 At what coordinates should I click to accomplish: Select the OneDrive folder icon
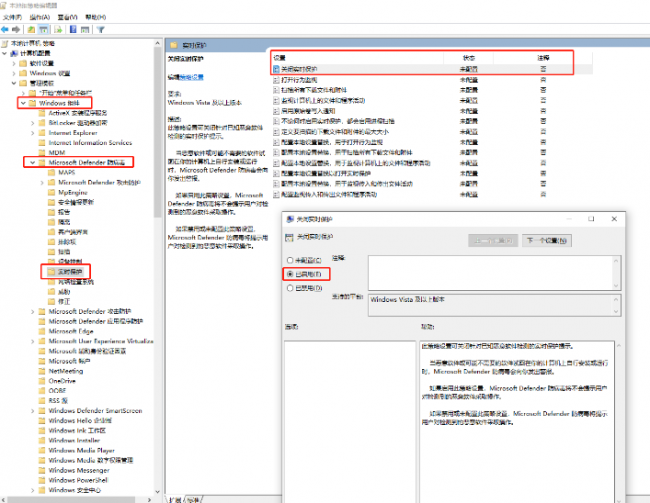[42, 381]
